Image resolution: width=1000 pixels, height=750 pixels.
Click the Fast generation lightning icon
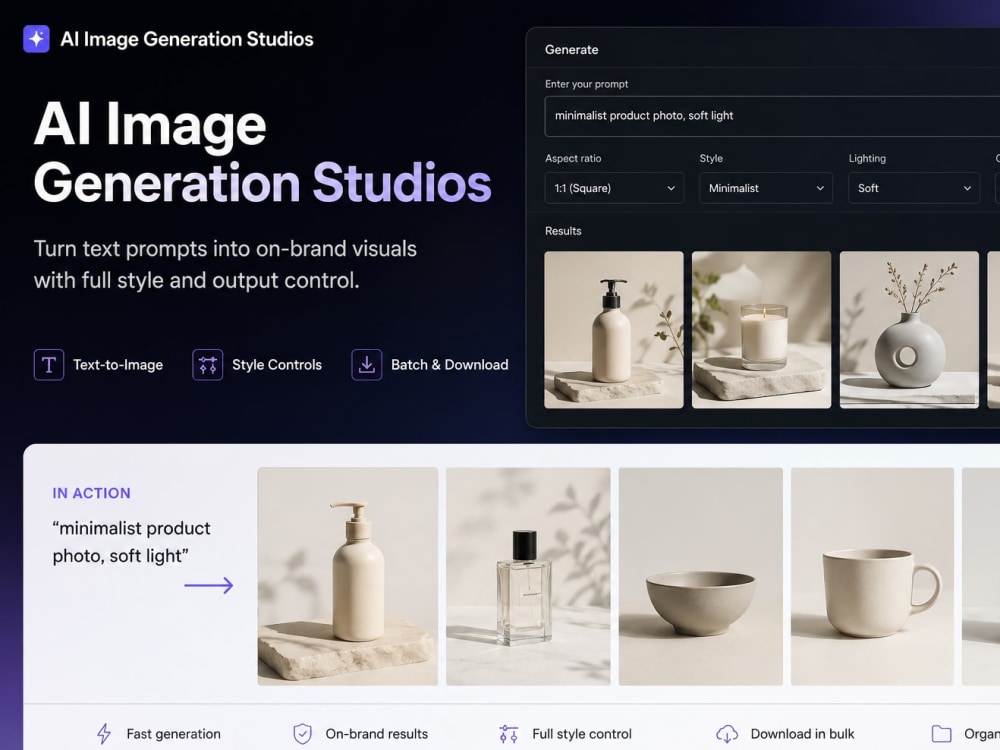click(104, 734)
